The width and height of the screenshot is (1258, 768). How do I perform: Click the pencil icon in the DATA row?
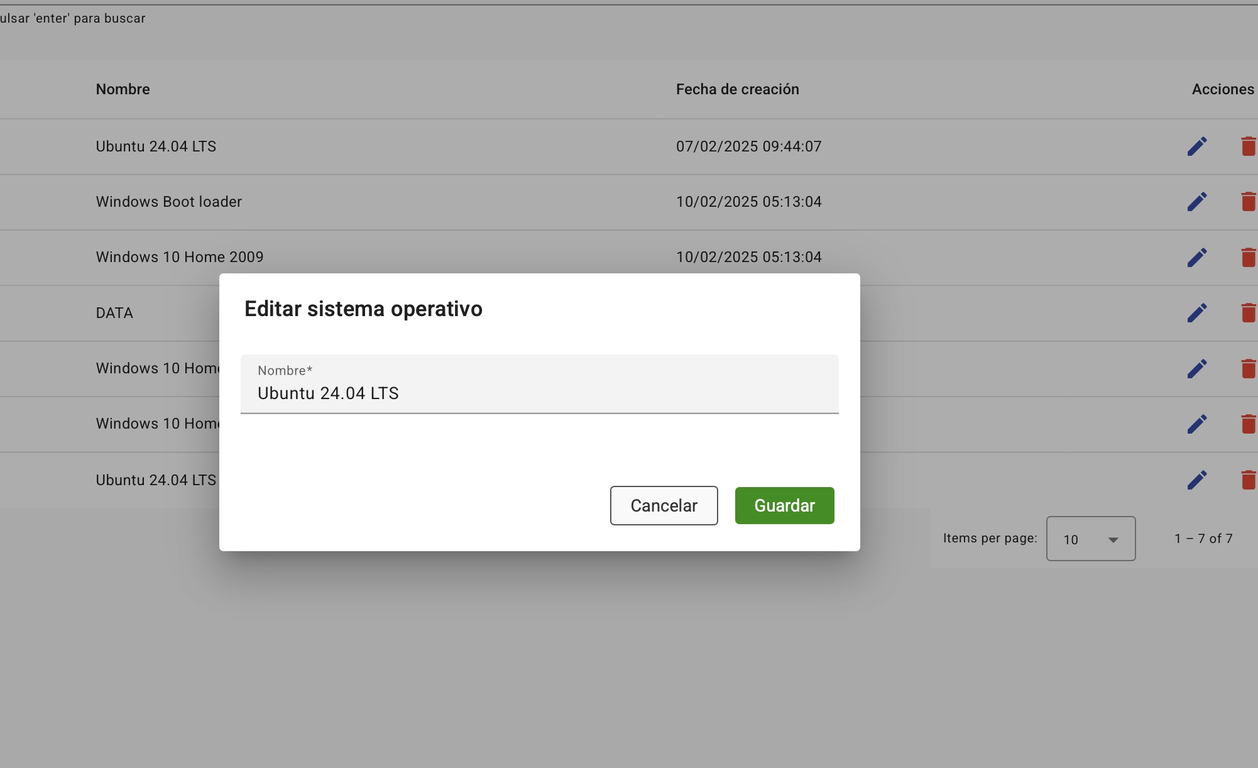click(1196, 313)
